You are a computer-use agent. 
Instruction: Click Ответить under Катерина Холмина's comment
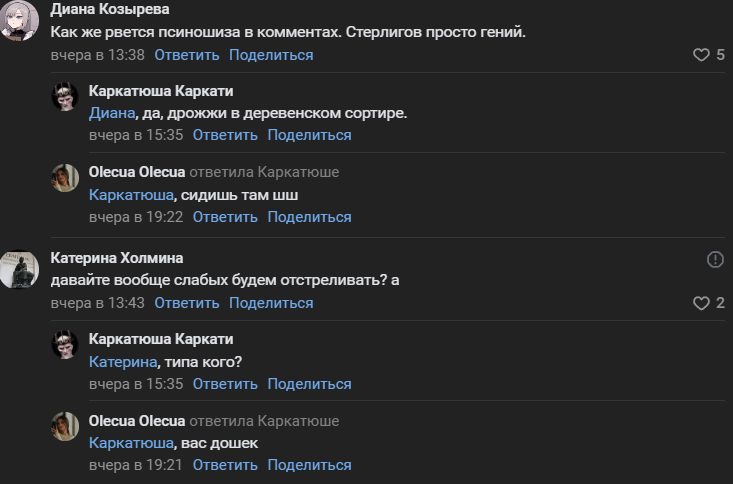click(x=187, y=303)
